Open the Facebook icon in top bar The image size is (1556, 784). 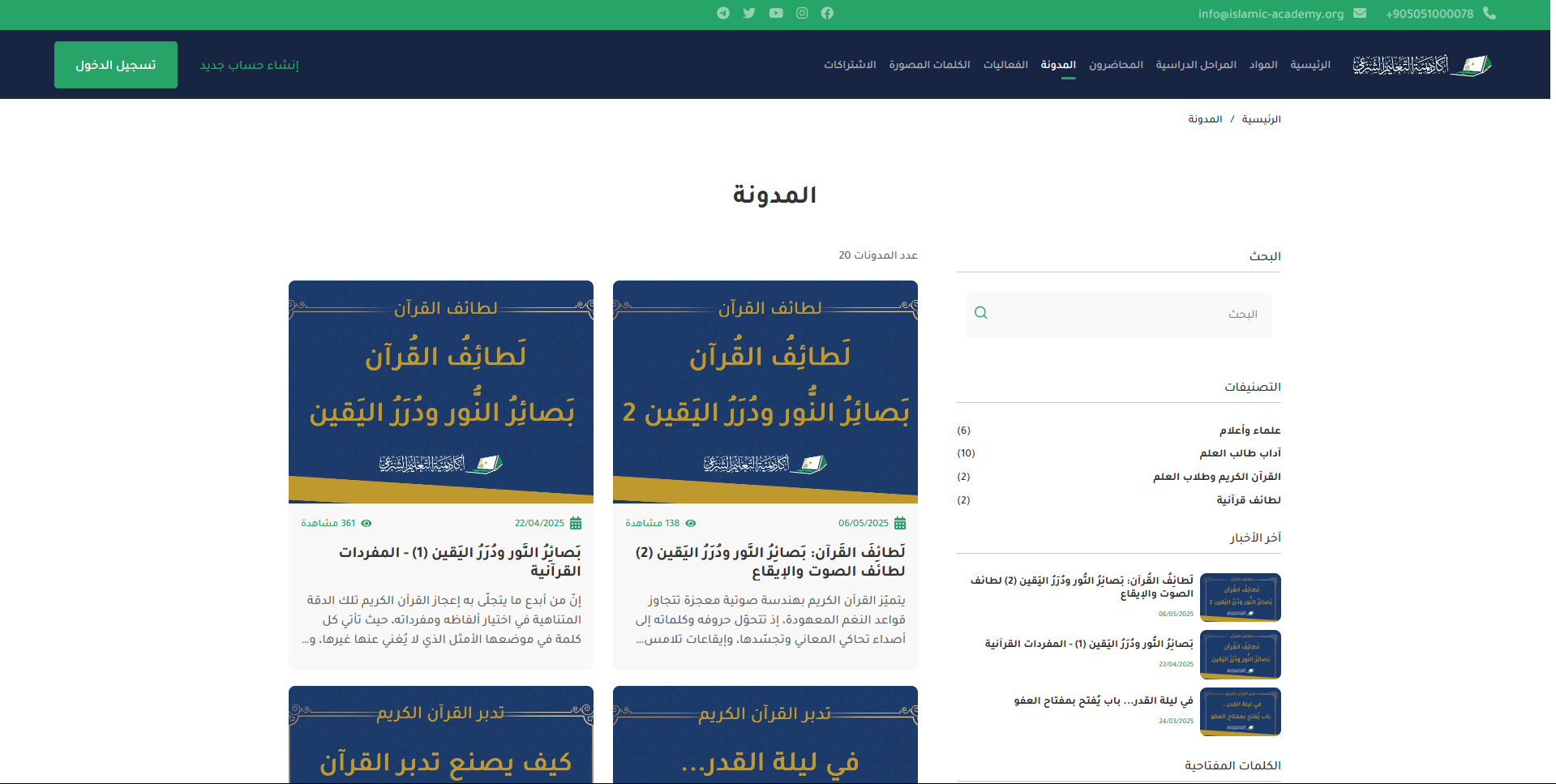(x=827, y=13)
